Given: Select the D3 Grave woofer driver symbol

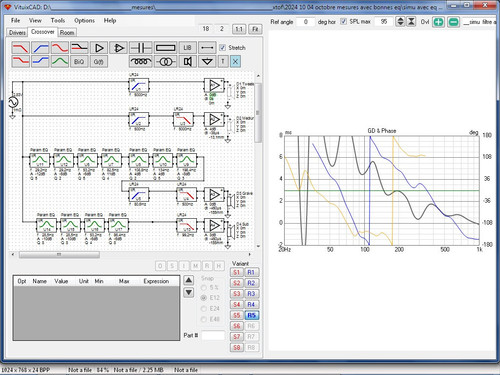Looking at the screenshot, I should (x=230, y=201).
